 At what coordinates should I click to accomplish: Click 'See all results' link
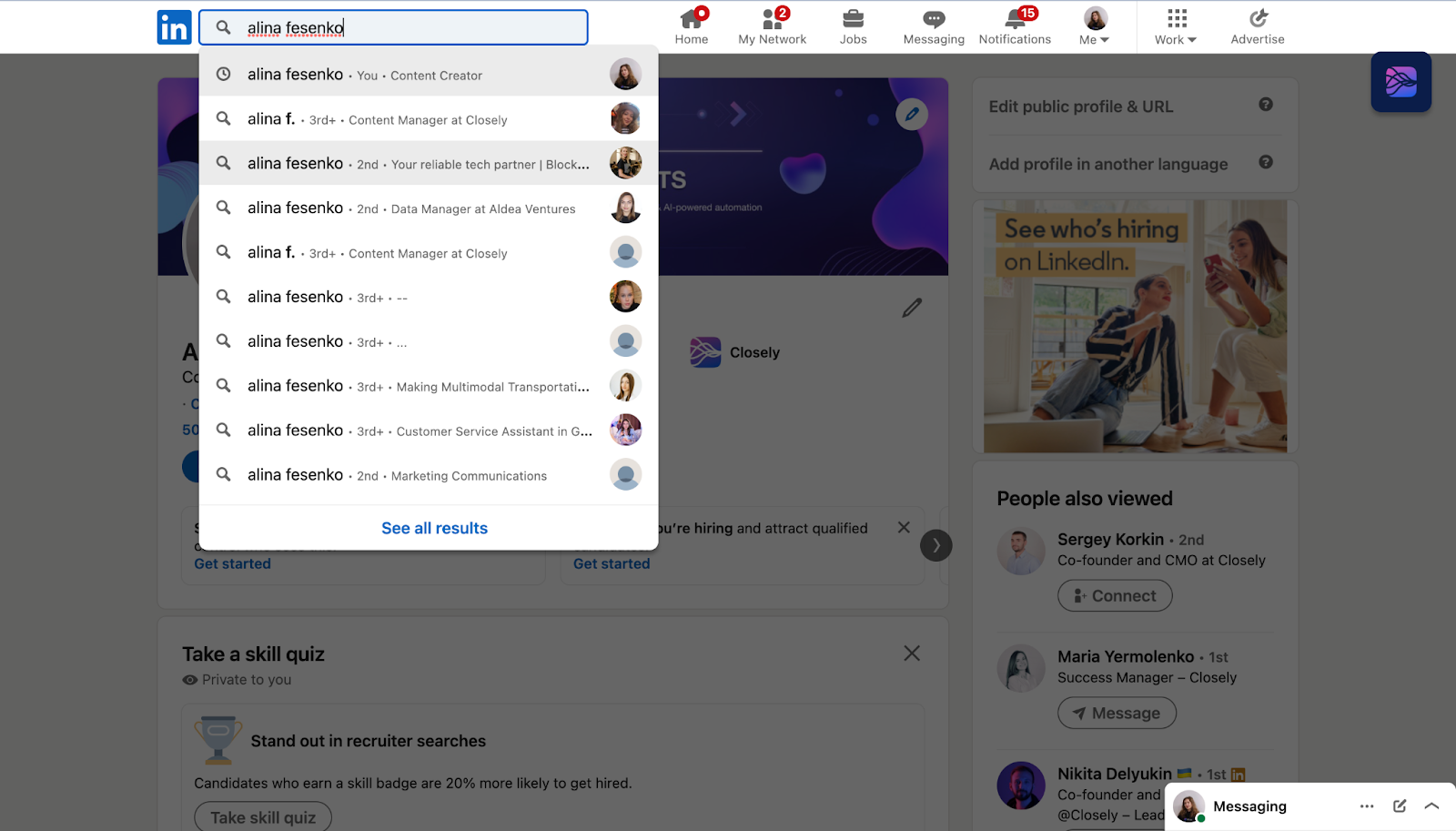point(434,528)
